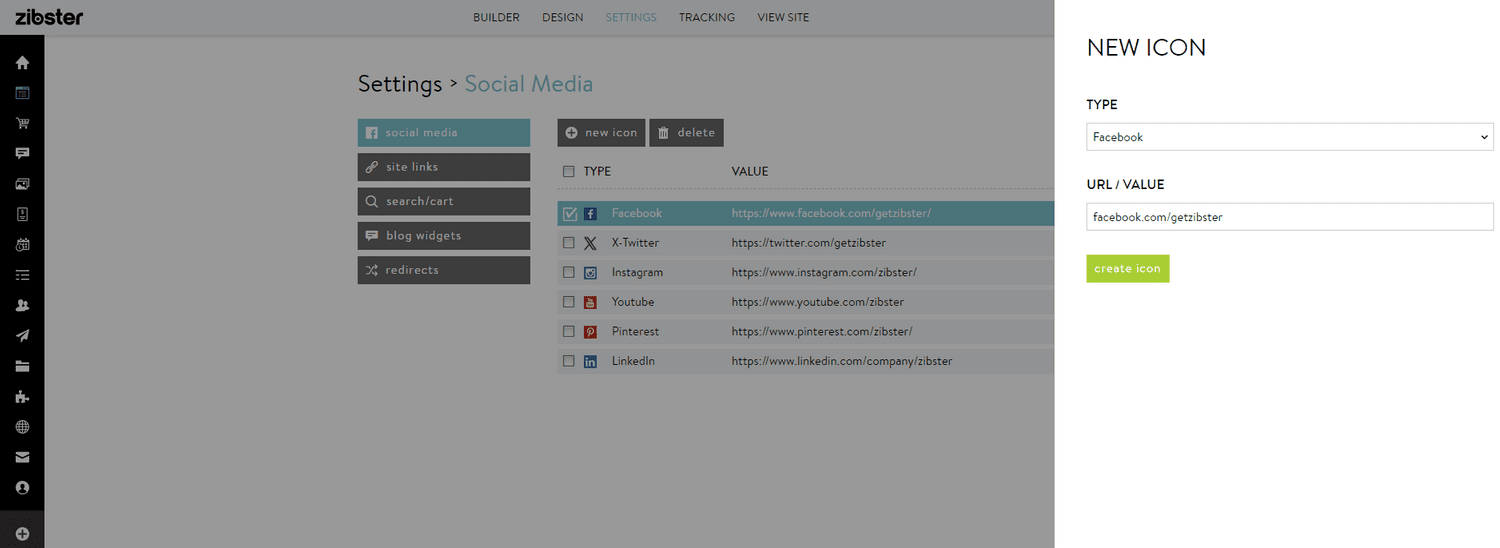The image size is (1500, 548).
Task: Click the Pinterest row icon
Action: 590,331
